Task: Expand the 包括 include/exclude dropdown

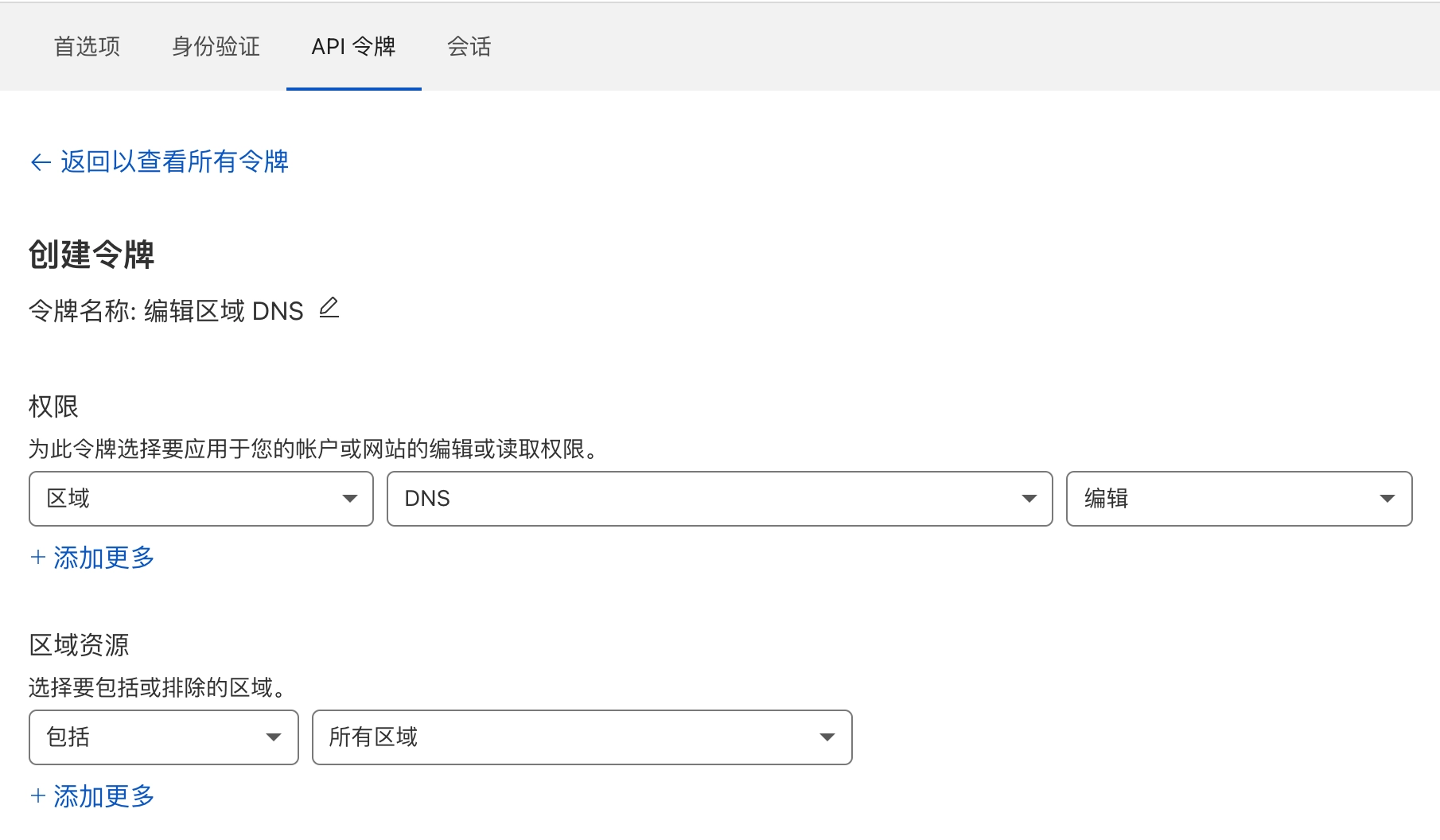Action: [164, 737]
